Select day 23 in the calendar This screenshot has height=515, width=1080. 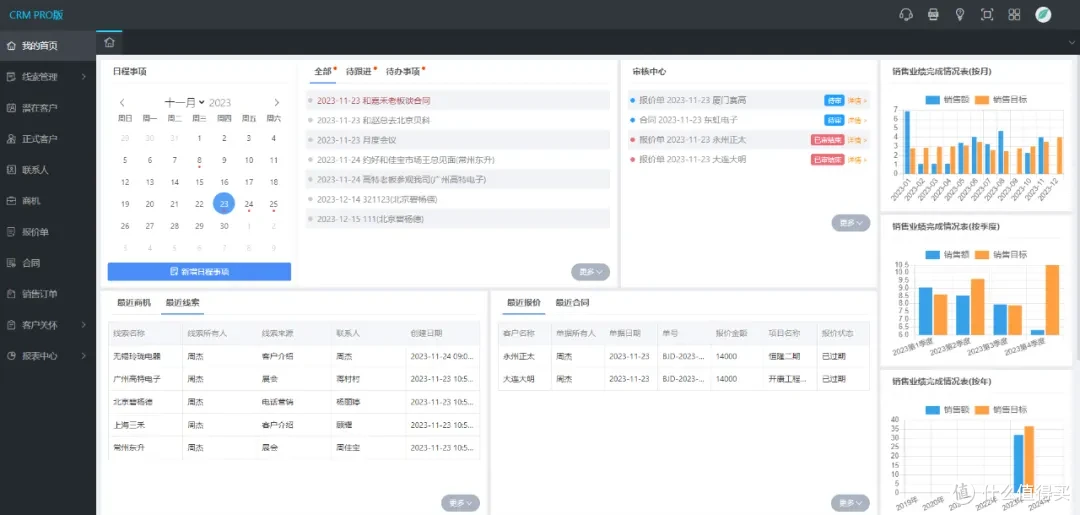pos(224,204)
